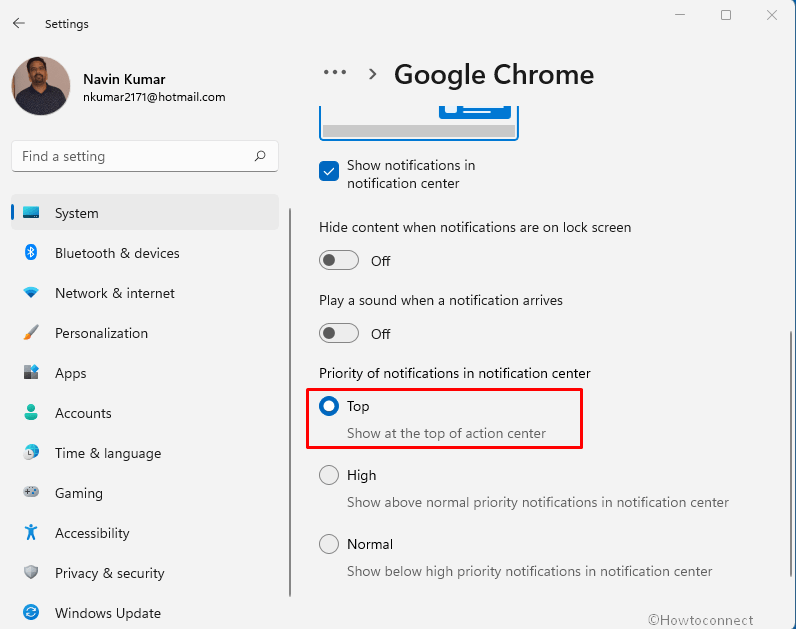796x629 pixels.
Task: Open Navin Kumar profile picture
Action: pyautogui.click(x=41, y=85)
